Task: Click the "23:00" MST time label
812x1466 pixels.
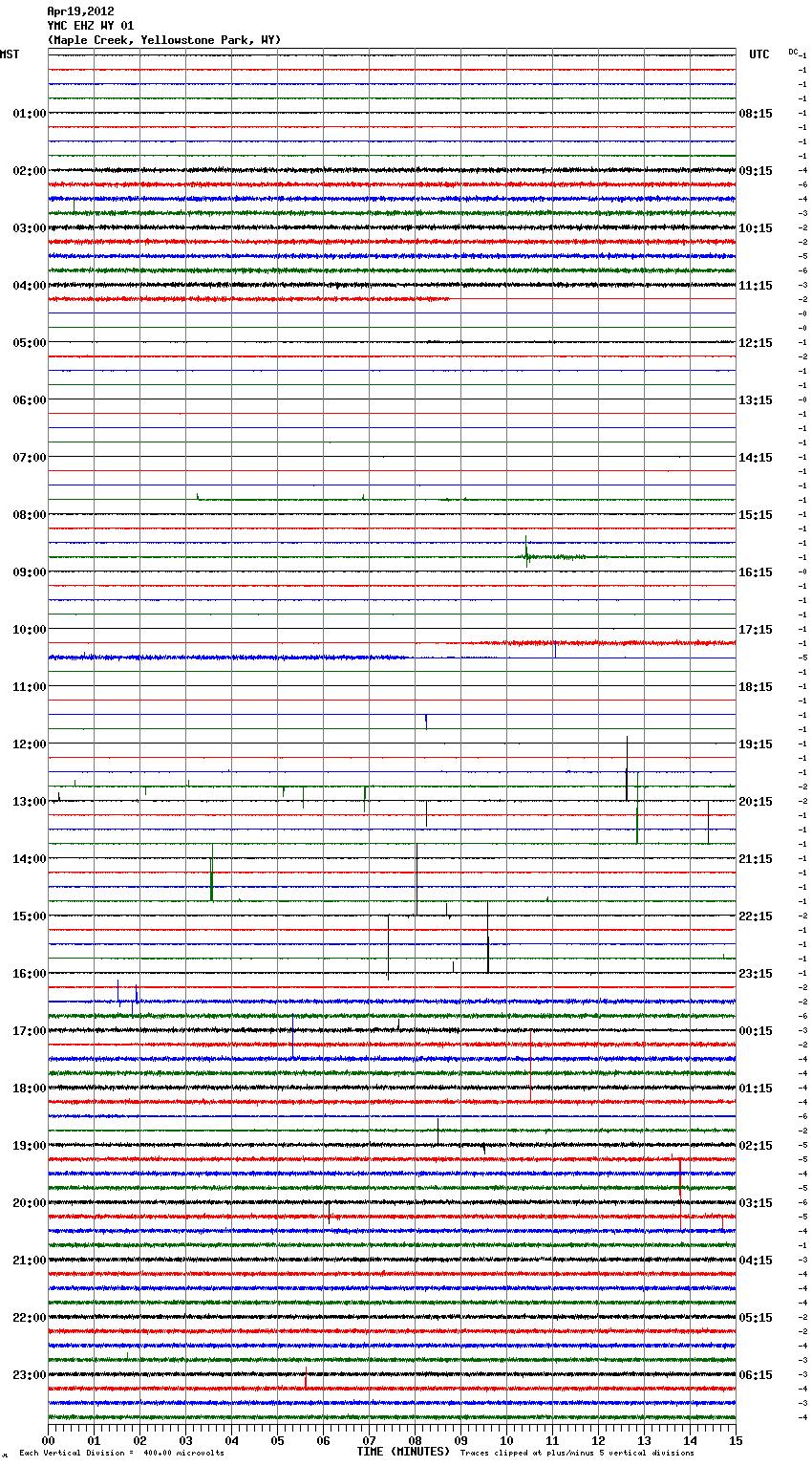Action: (x=30, y=1375)
